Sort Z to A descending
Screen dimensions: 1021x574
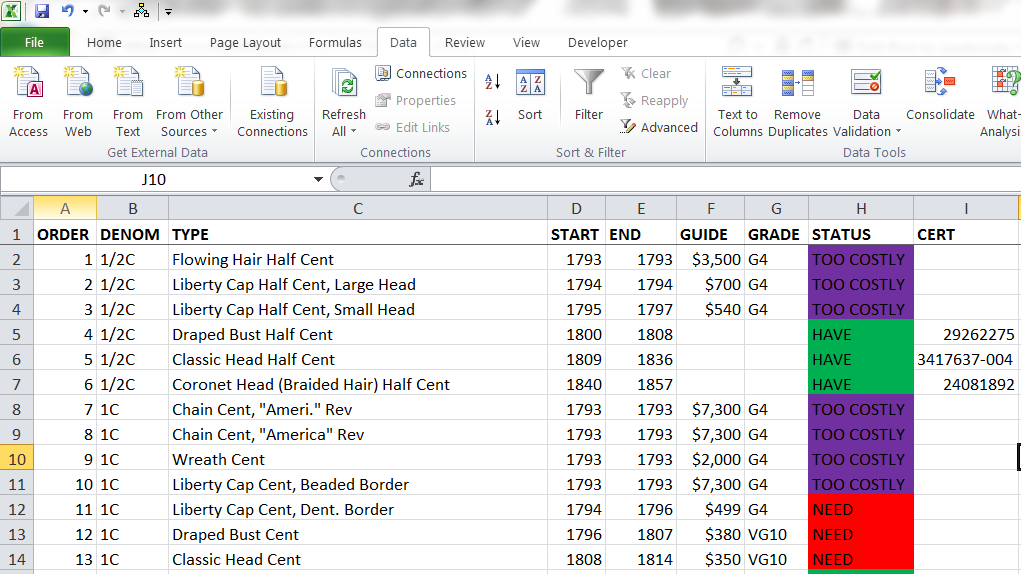(x=493, y=117)
